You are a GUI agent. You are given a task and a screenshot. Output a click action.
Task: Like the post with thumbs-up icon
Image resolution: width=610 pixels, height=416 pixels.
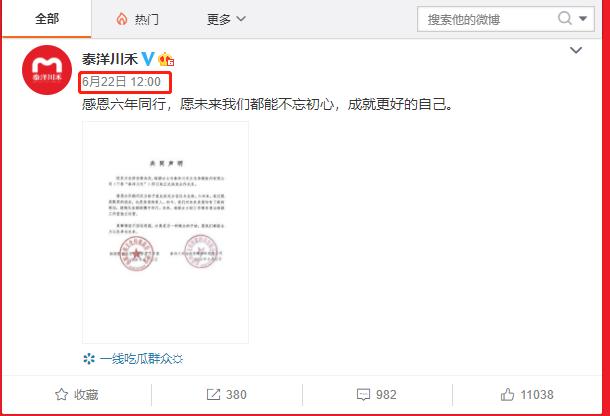[507, 395]
